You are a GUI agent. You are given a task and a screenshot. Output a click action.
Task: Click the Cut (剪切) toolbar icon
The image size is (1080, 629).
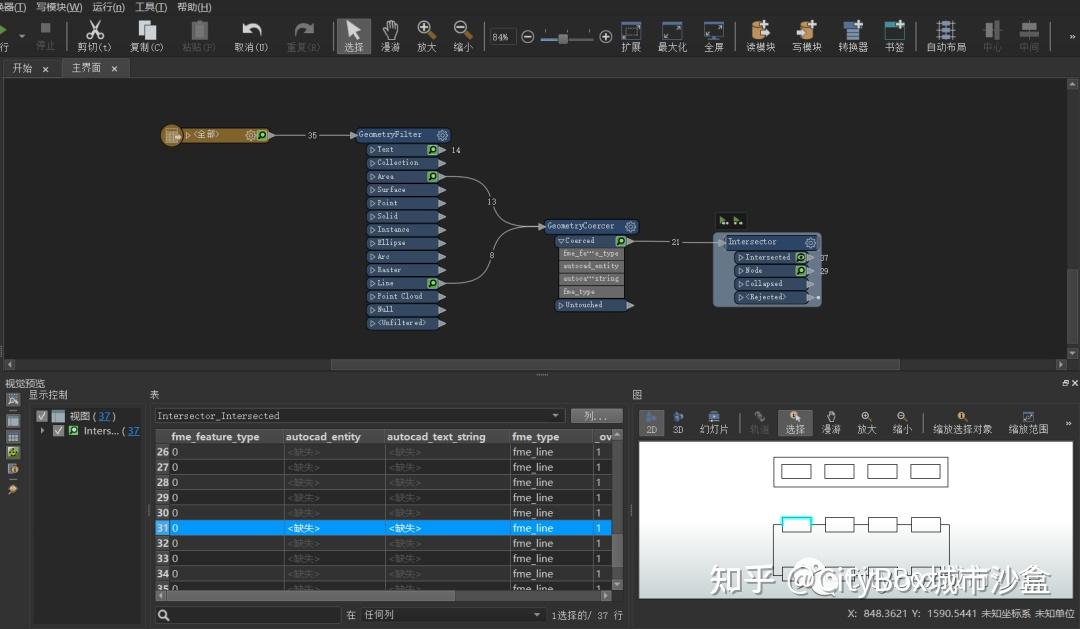coord(94,36)
